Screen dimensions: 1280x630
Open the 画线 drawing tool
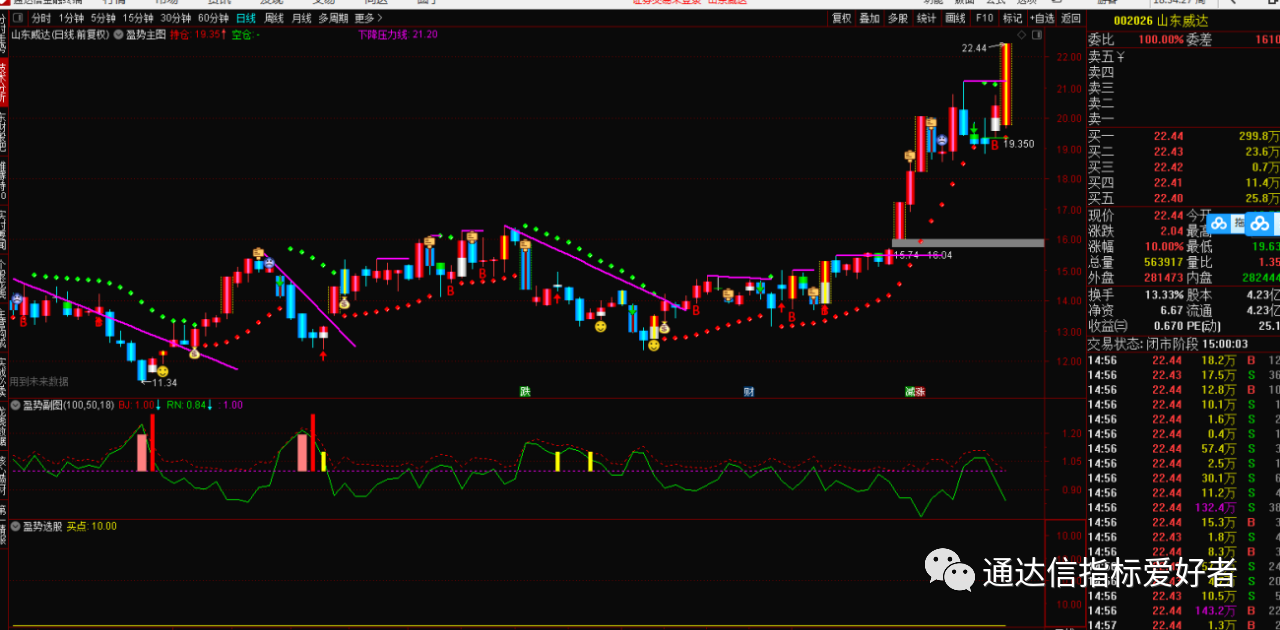click(956, 18)
